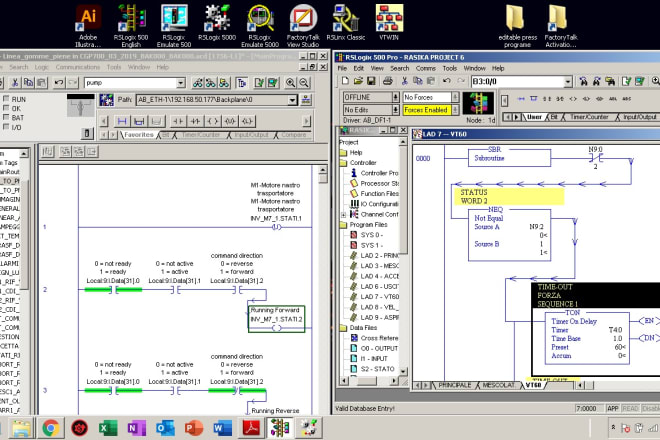Click Zoom Out magnifier in RSLogix 5000 toolbar
The image size is (660, 440).
click(304, 83)
